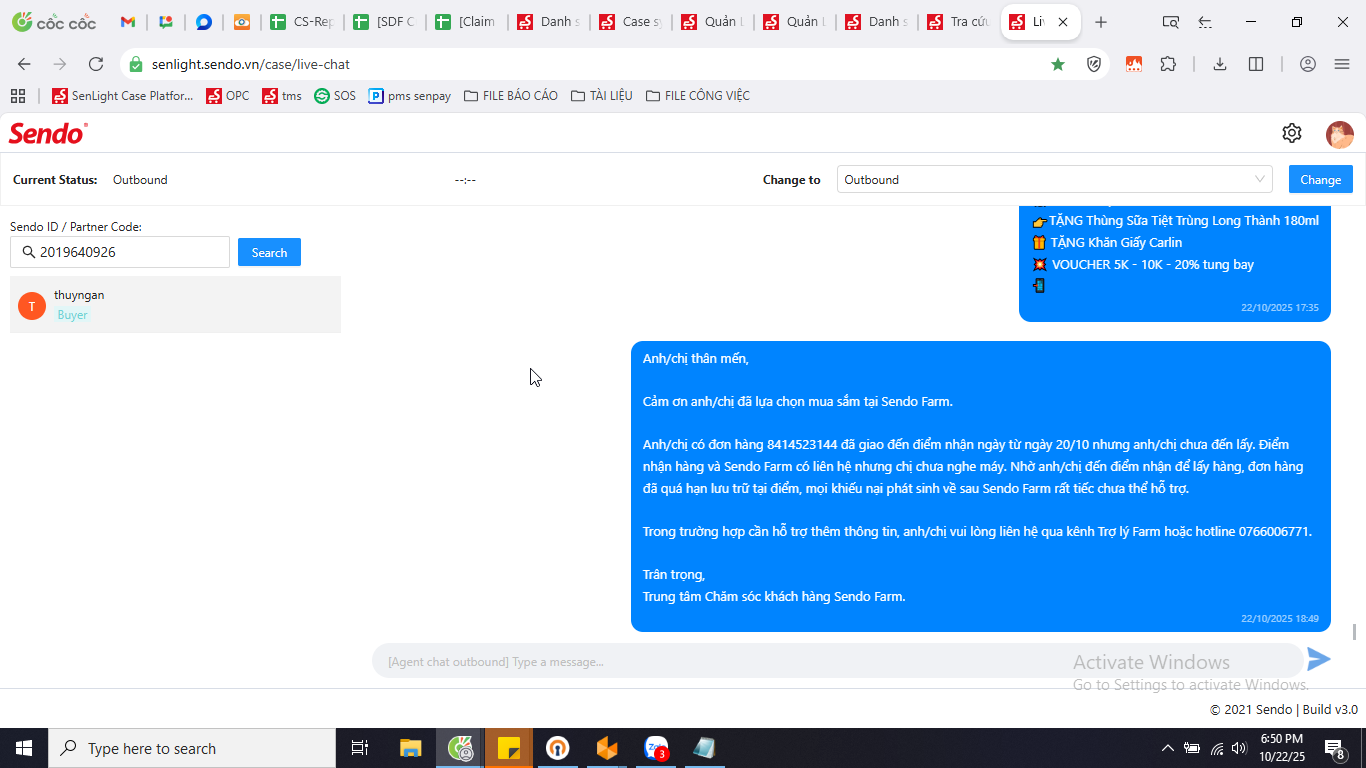
Task: Open TÀI LIỆU bookmark folder
Action: tap(602, 96)
